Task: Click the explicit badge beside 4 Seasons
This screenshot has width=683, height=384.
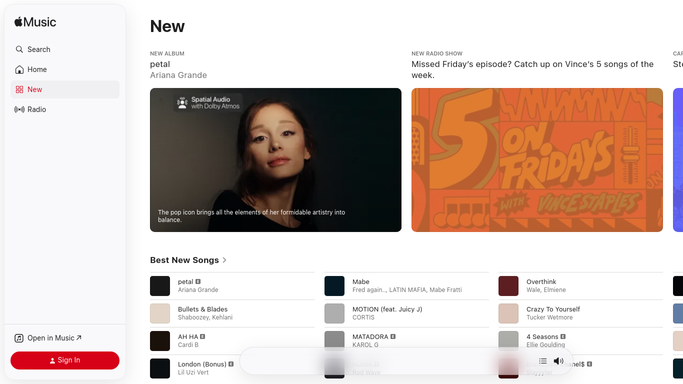Action: [x=563, y=337]
